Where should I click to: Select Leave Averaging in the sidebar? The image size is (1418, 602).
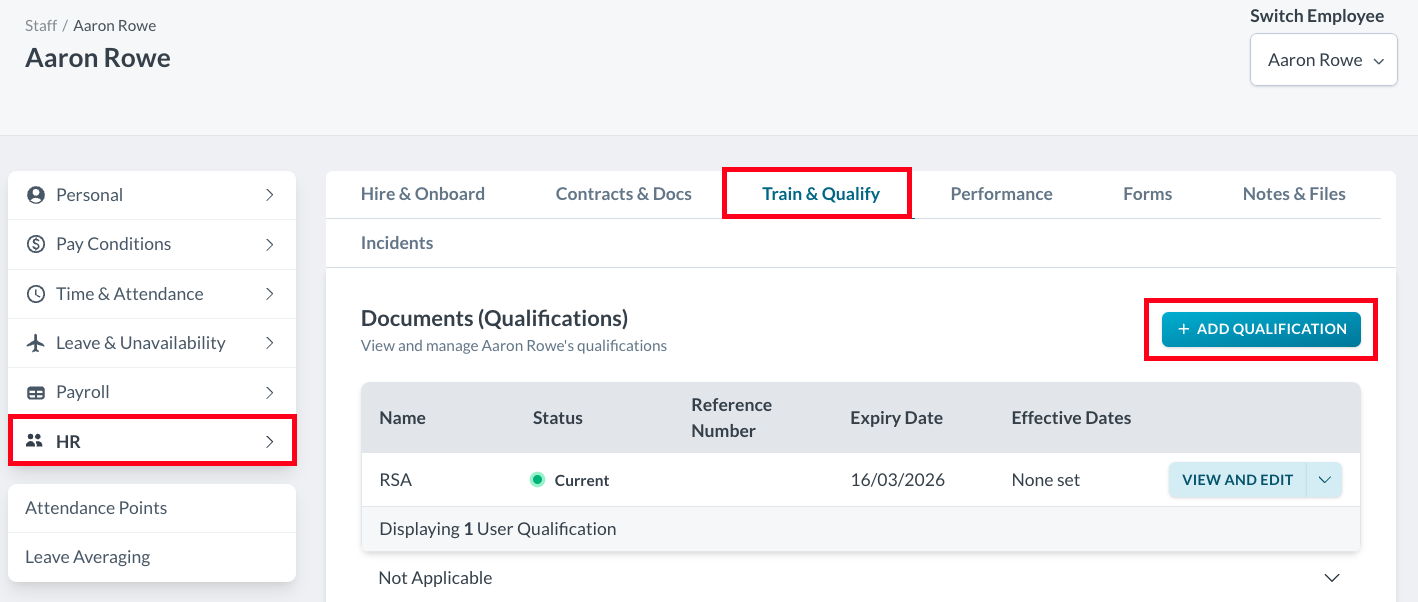click(88, 557)
